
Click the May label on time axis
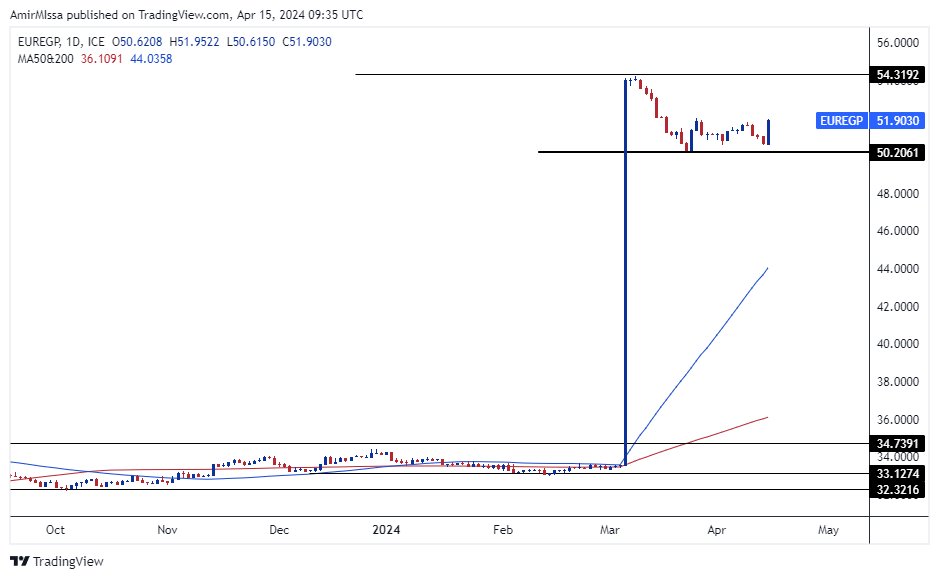[x=828, y=530]
